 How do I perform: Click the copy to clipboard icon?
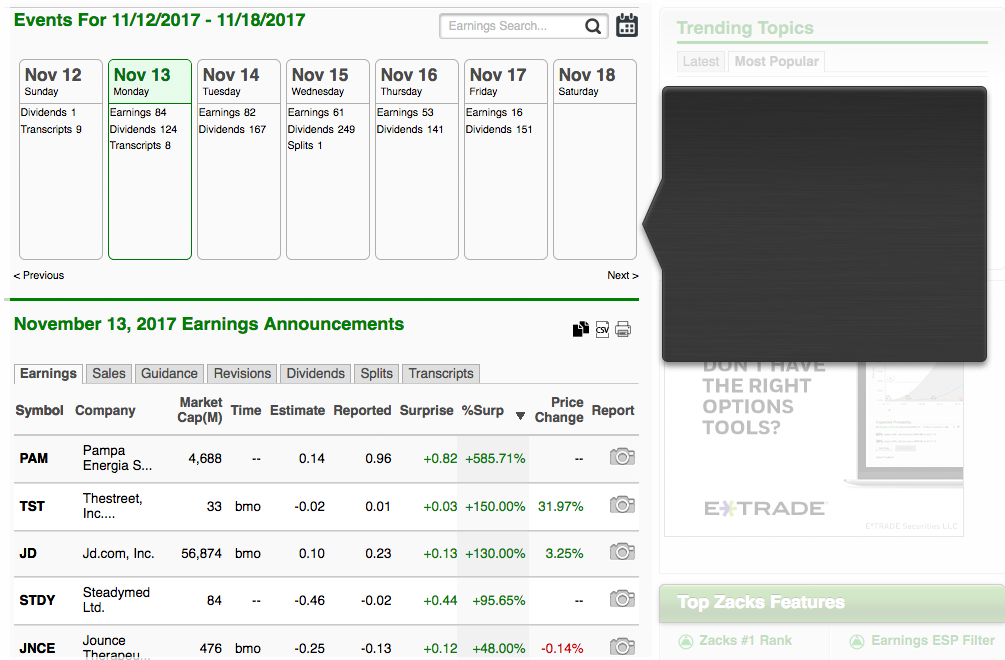580,329
